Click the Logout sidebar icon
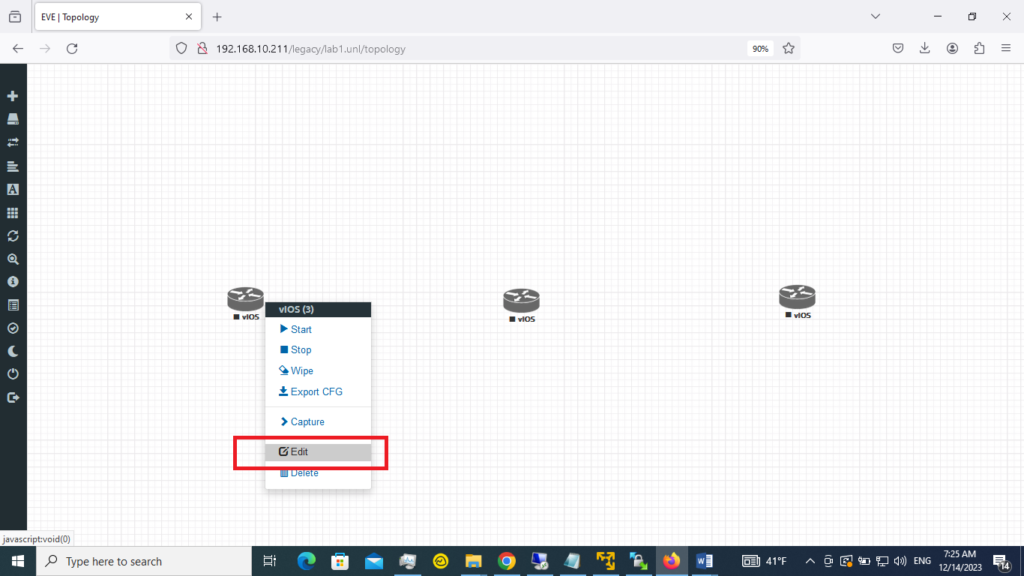 (x=12, y=398)
